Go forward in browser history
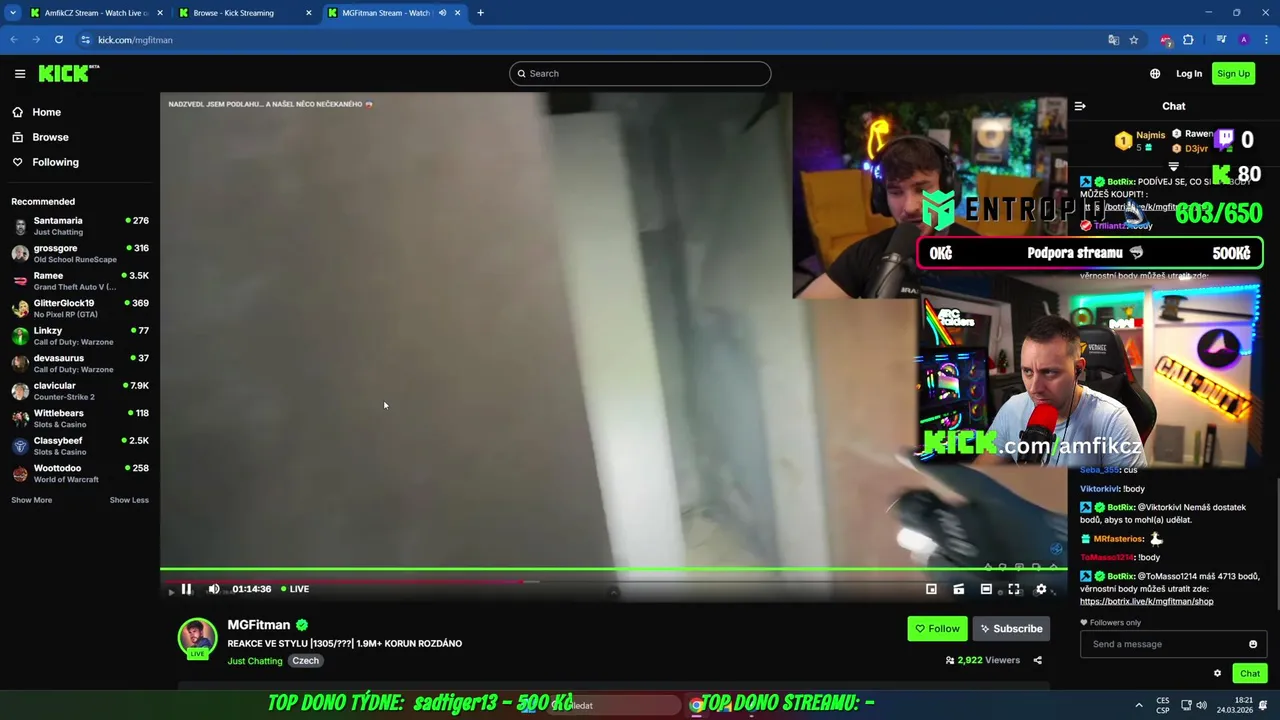 click(36, 40)
